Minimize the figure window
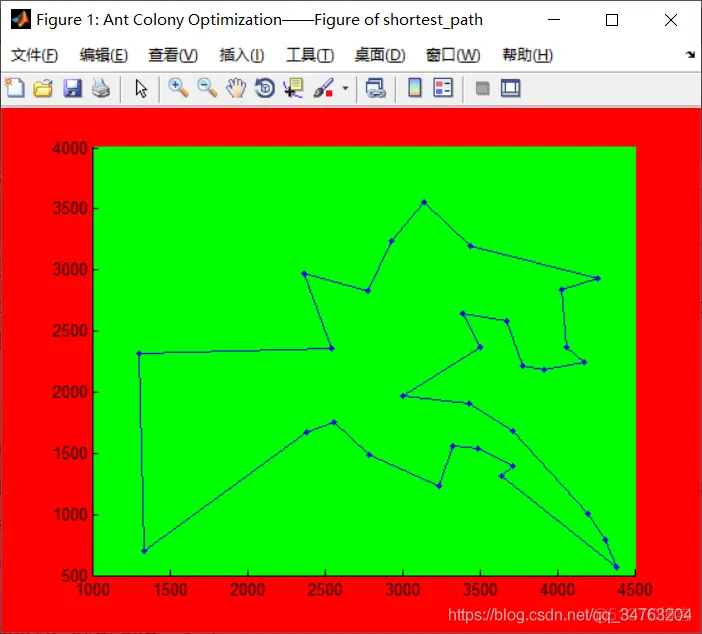Viewport: 702px width, 634px height. tap(554, 20)
